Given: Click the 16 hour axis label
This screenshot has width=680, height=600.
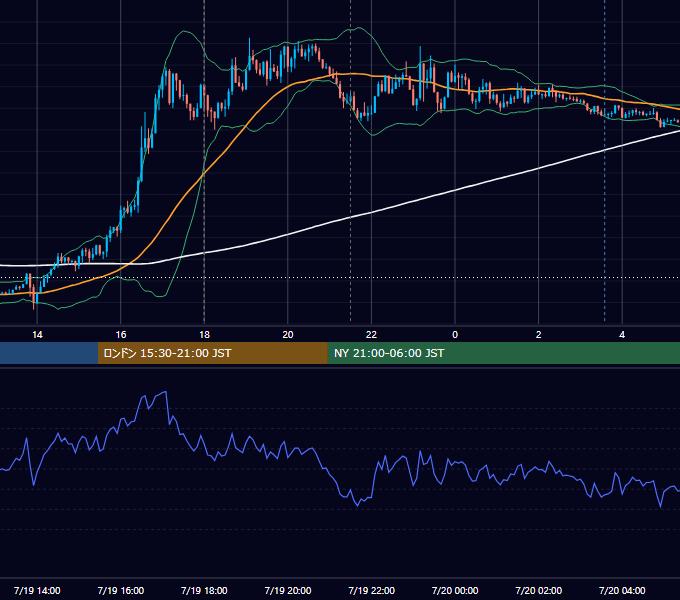Looking at the screenshot, I should point(121,335).
